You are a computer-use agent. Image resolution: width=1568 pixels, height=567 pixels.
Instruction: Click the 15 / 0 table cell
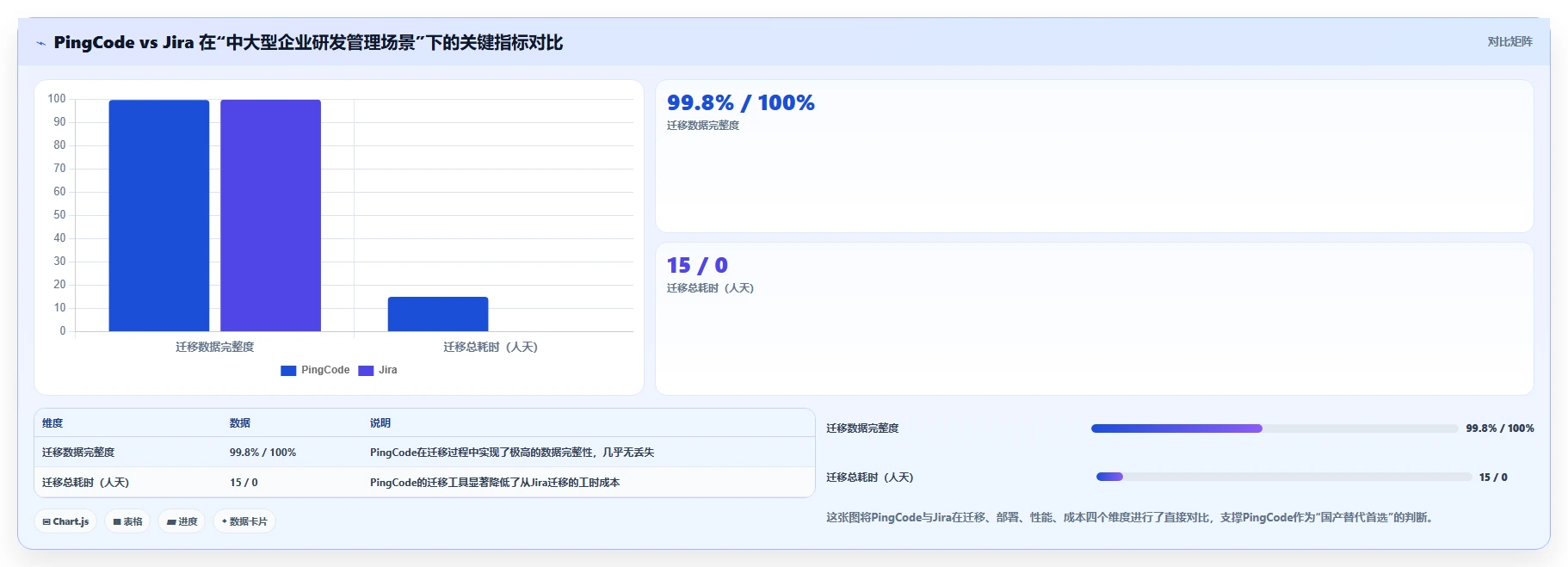pos(244,483)
